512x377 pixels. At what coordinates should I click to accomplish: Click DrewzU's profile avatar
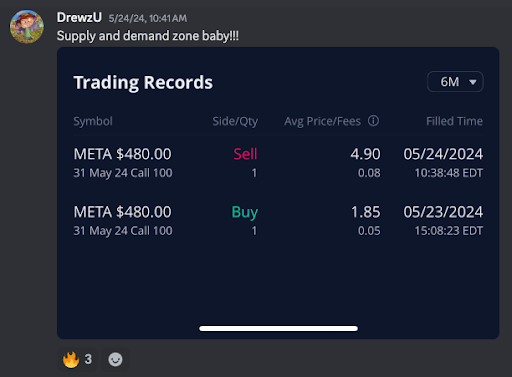pyautogui.click(x=27, y=27)
